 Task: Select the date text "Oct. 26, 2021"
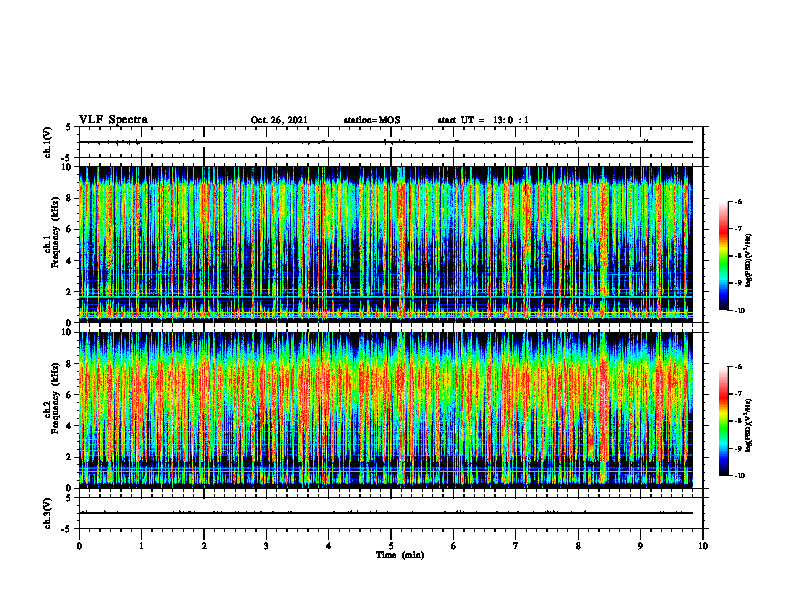pos(279,120)
